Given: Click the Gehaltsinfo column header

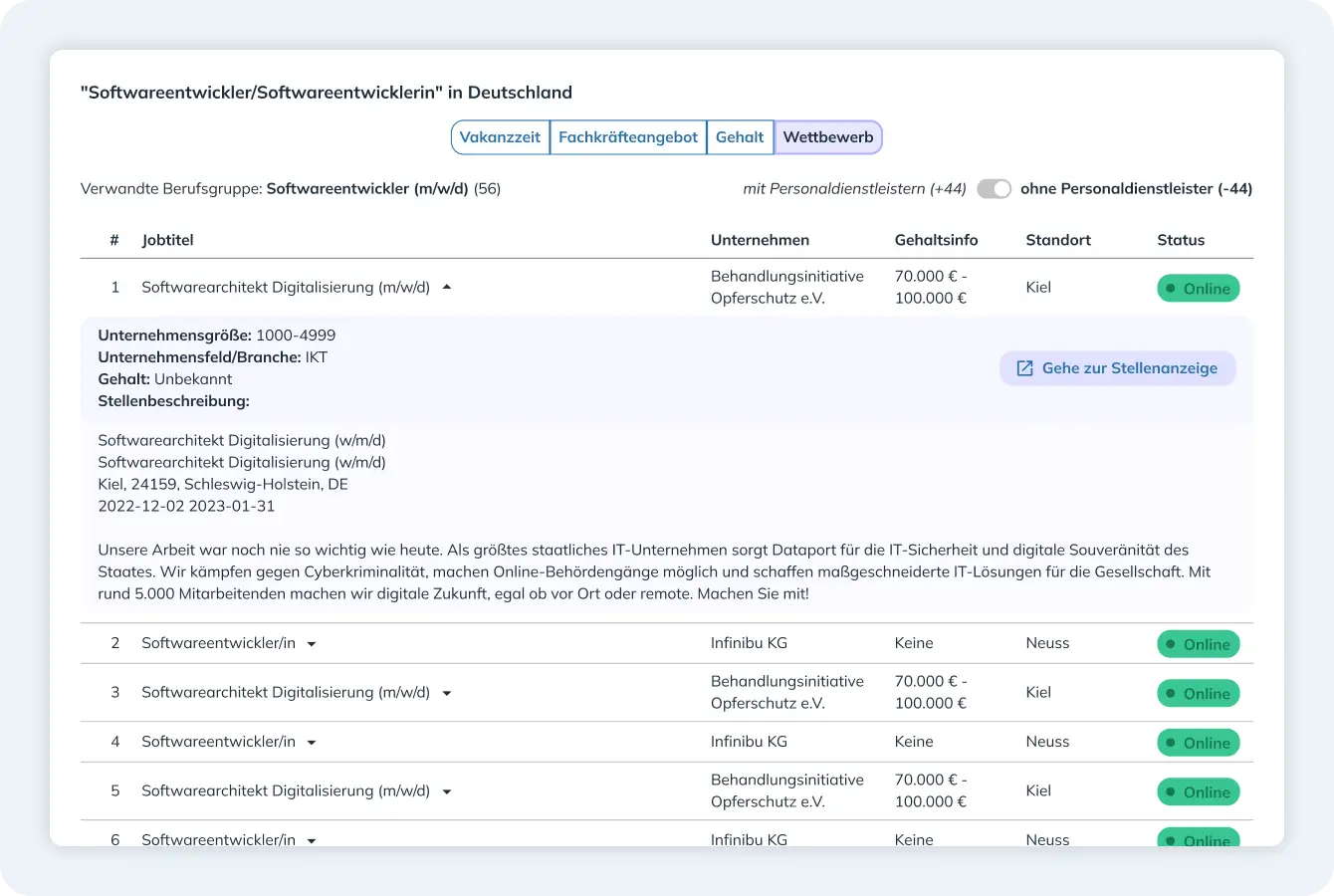Looking at the screenshot, I should pyautogui.click(x=936, y=240).
